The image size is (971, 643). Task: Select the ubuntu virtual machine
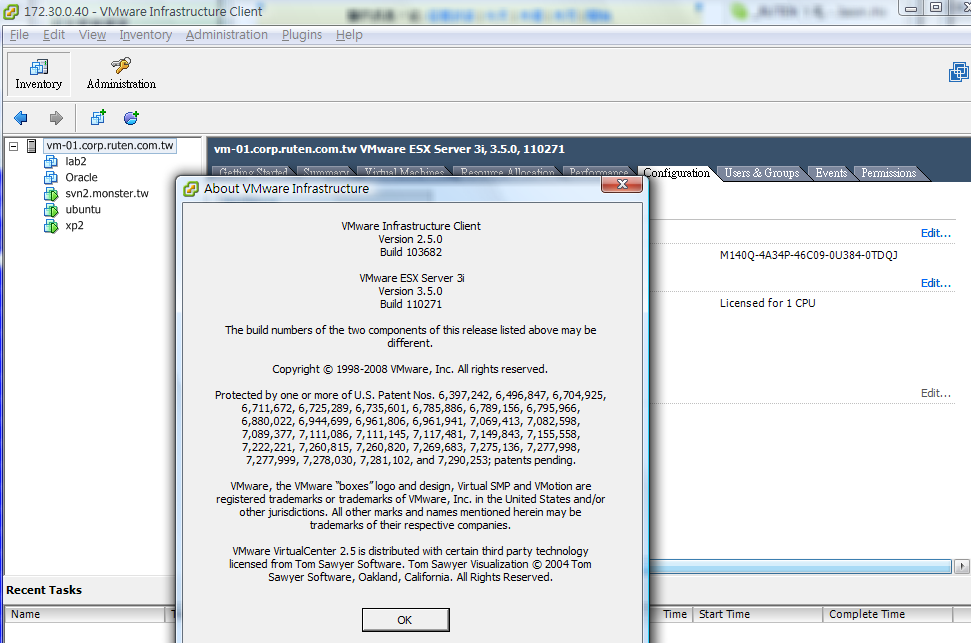83,210
